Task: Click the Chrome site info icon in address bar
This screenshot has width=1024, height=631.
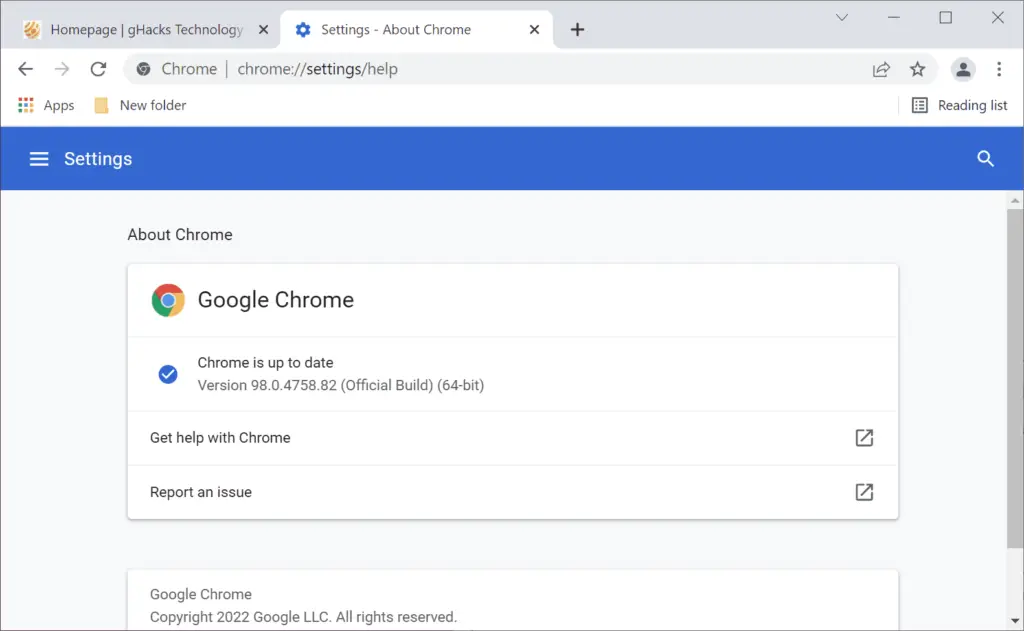Action: [144, 69]
